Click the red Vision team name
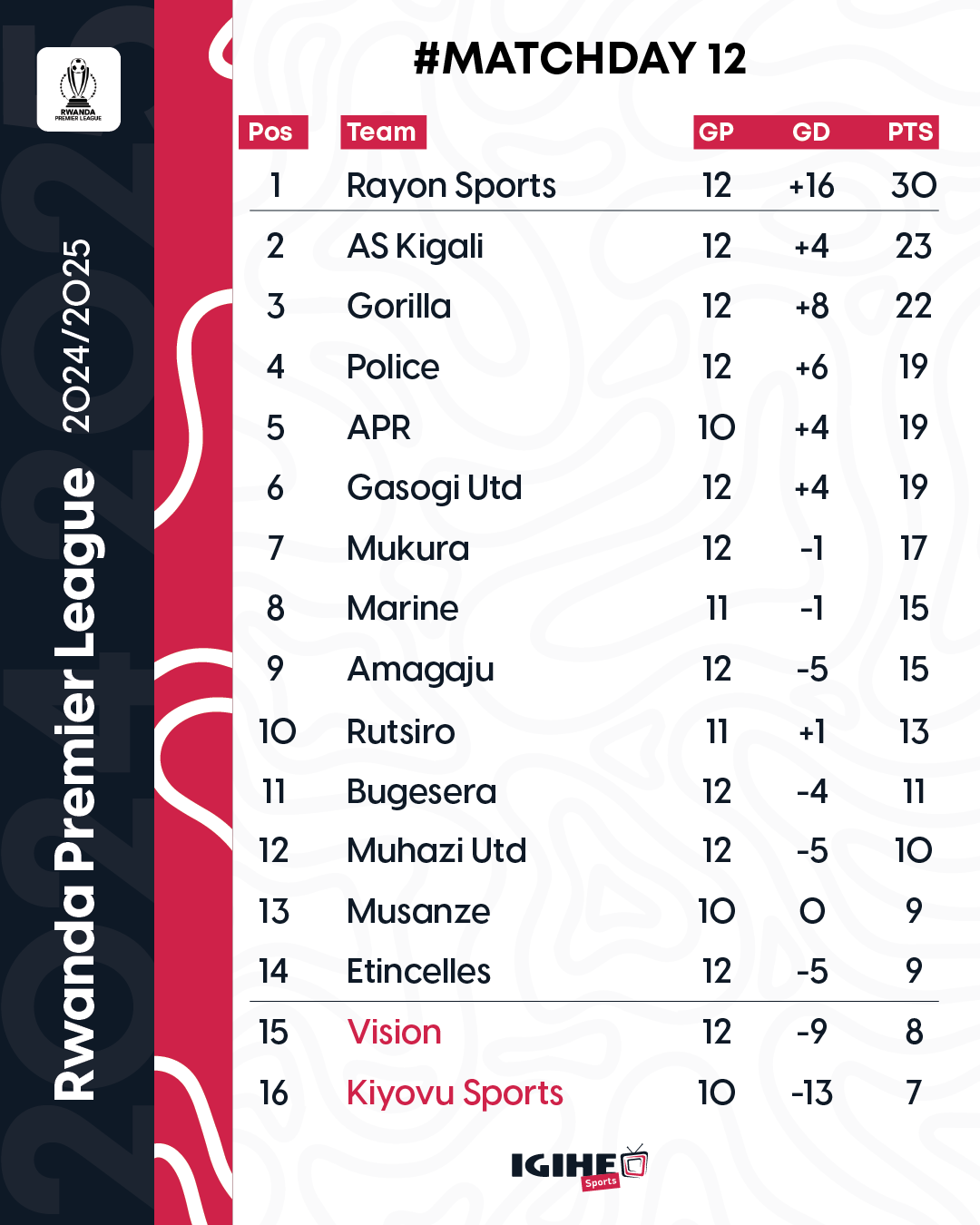Image resolution: width=980 pixels, height=1225 pixels. 395,1032
